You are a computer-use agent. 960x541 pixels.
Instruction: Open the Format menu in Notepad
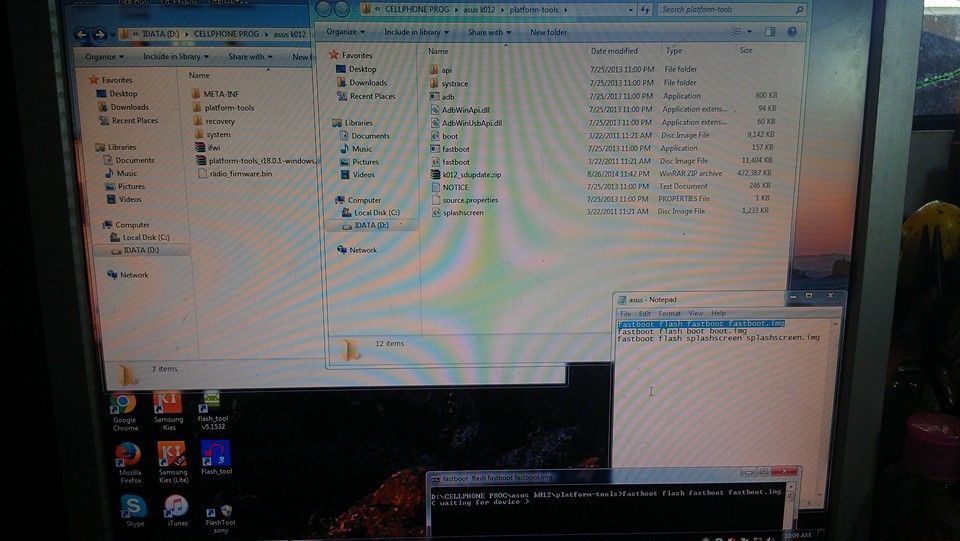click(x=669, y=313)
